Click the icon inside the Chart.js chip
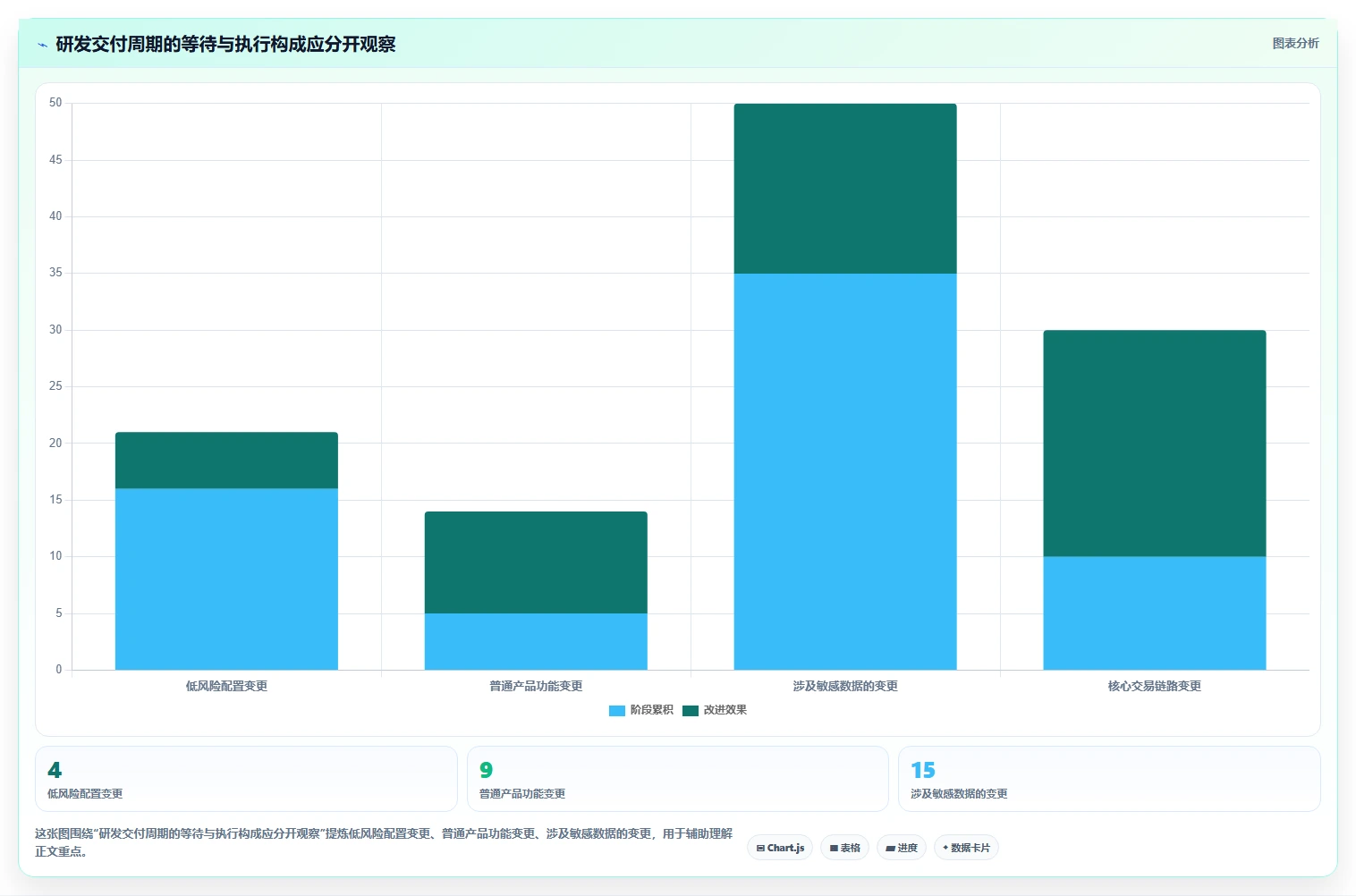 (x=760, y=848)
